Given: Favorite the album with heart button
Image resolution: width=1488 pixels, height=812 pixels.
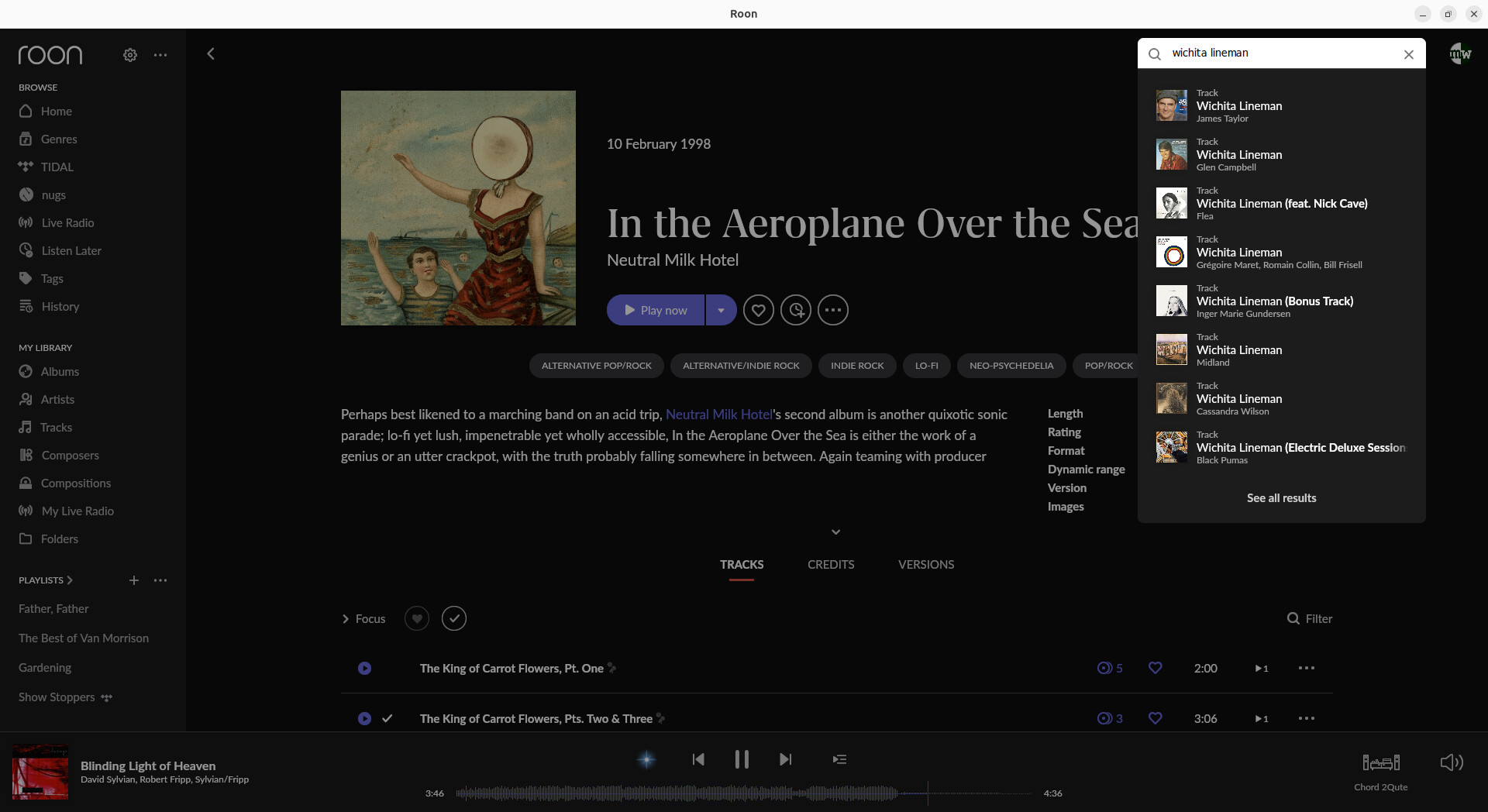Looking at the screenshot, I should click(x=759, y=310).
